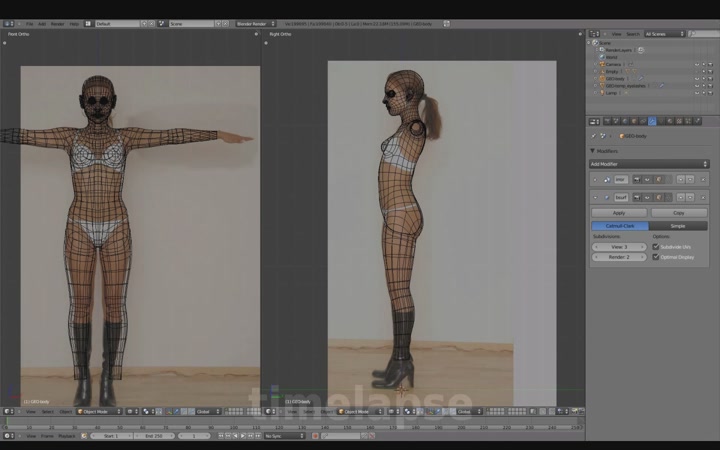Open the Playback menu in timeline
Viewport: 720px width, 450px height.
click(x=67, y=436)
